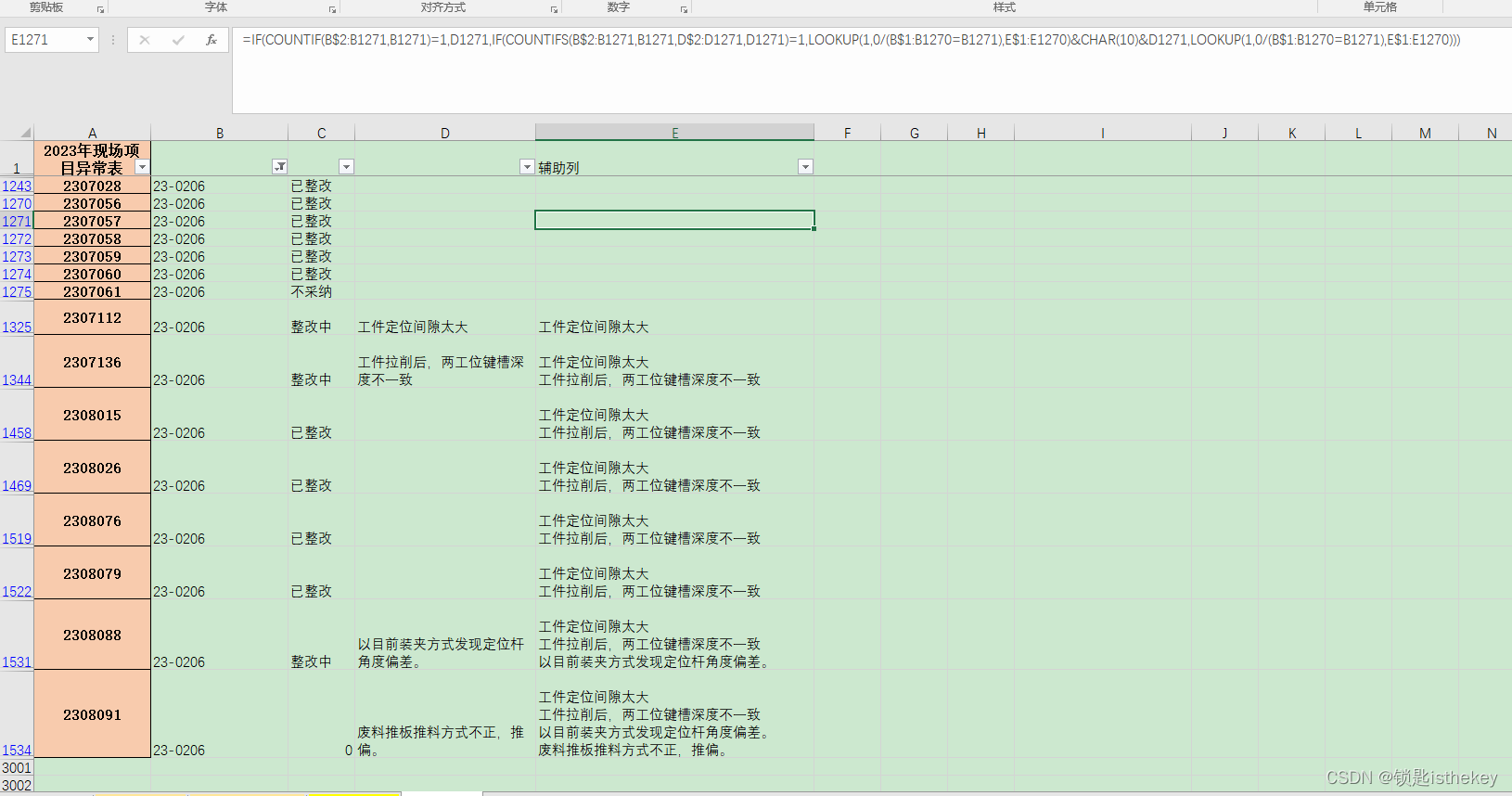This screenshot has width=1512, height=796.
Task: Click 以目前装夹方式发现定位杆角度偏差 cell in column D
Action: [445, 635]
